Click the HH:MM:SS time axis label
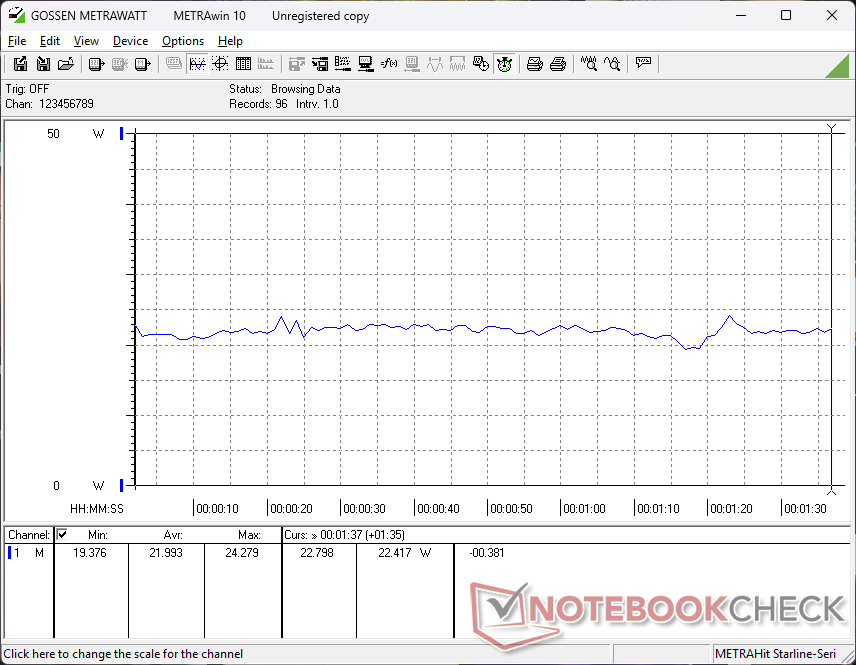Viewport: 856px width, 665px height. click(x=97, y=509)
